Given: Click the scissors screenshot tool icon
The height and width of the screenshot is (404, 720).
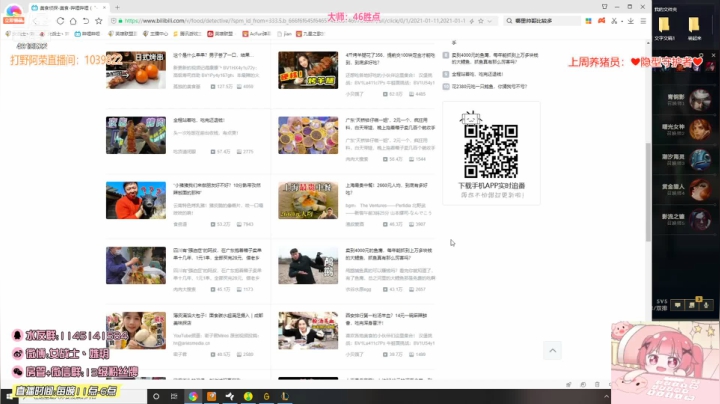Looking at the screenshot, I should (614, 21).
